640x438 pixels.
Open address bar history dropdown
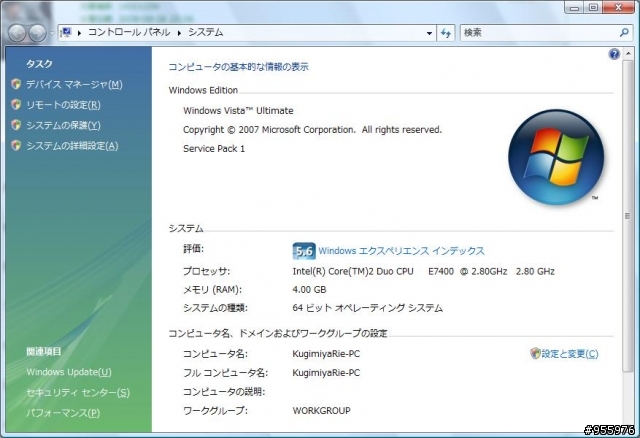[429, 33]
